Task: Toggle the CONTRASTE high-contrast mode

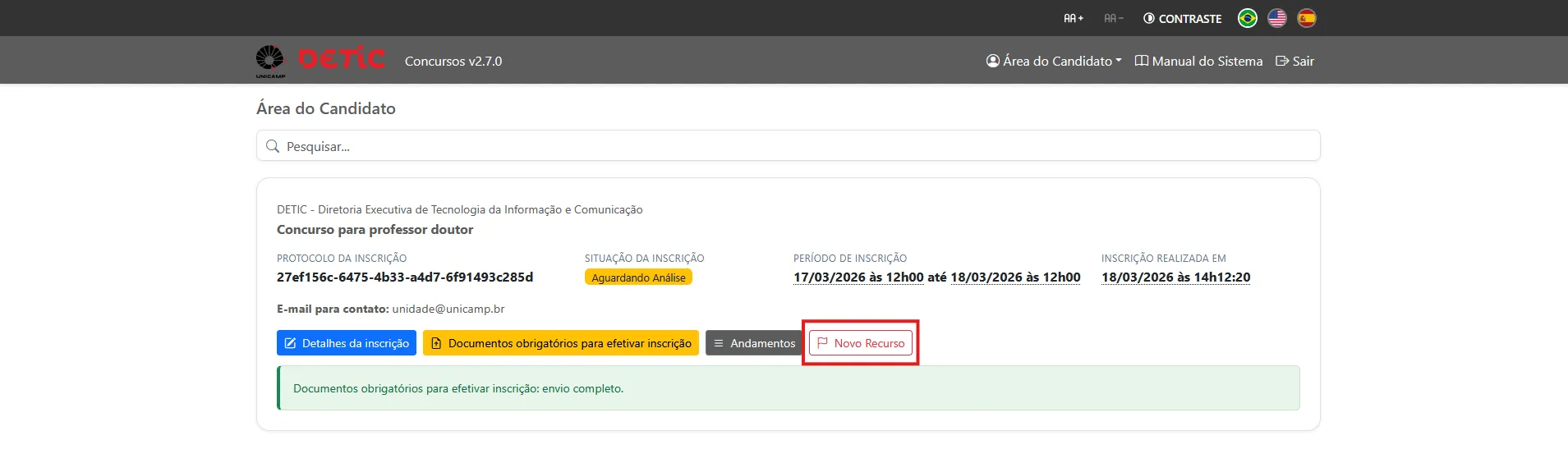Action: pyautogui.click(x=1183, y=18)
